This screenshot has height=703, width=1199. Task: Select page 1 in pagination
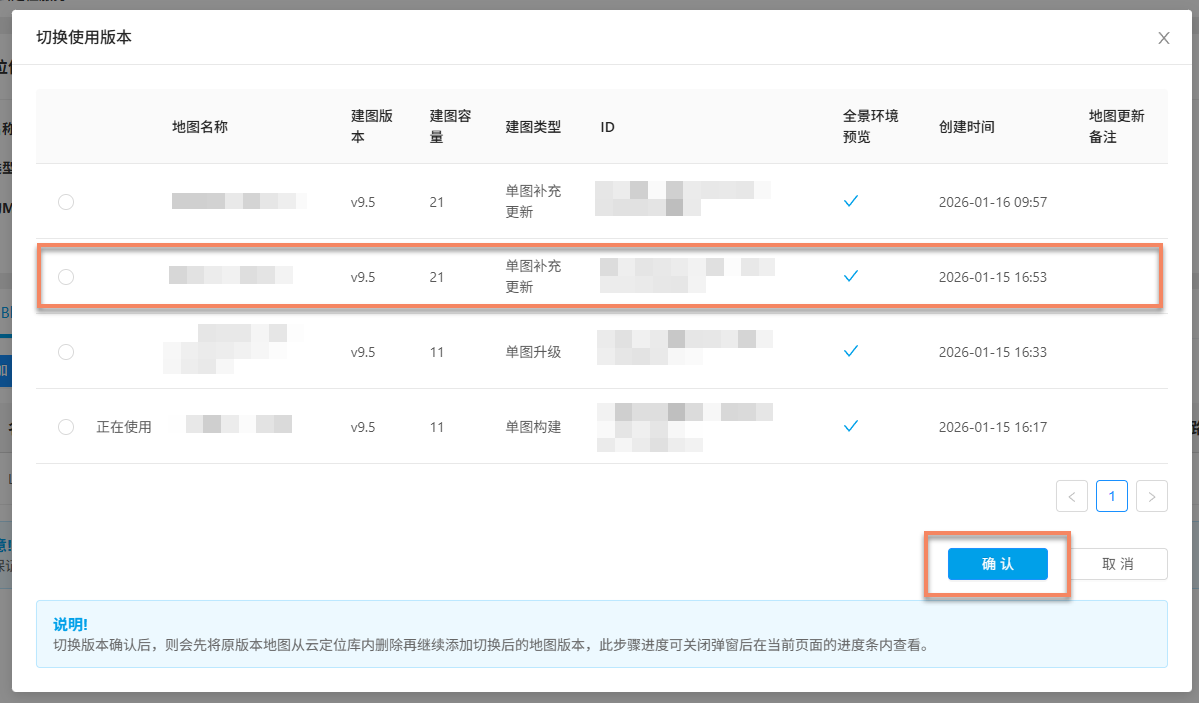tap(1112, 496)
